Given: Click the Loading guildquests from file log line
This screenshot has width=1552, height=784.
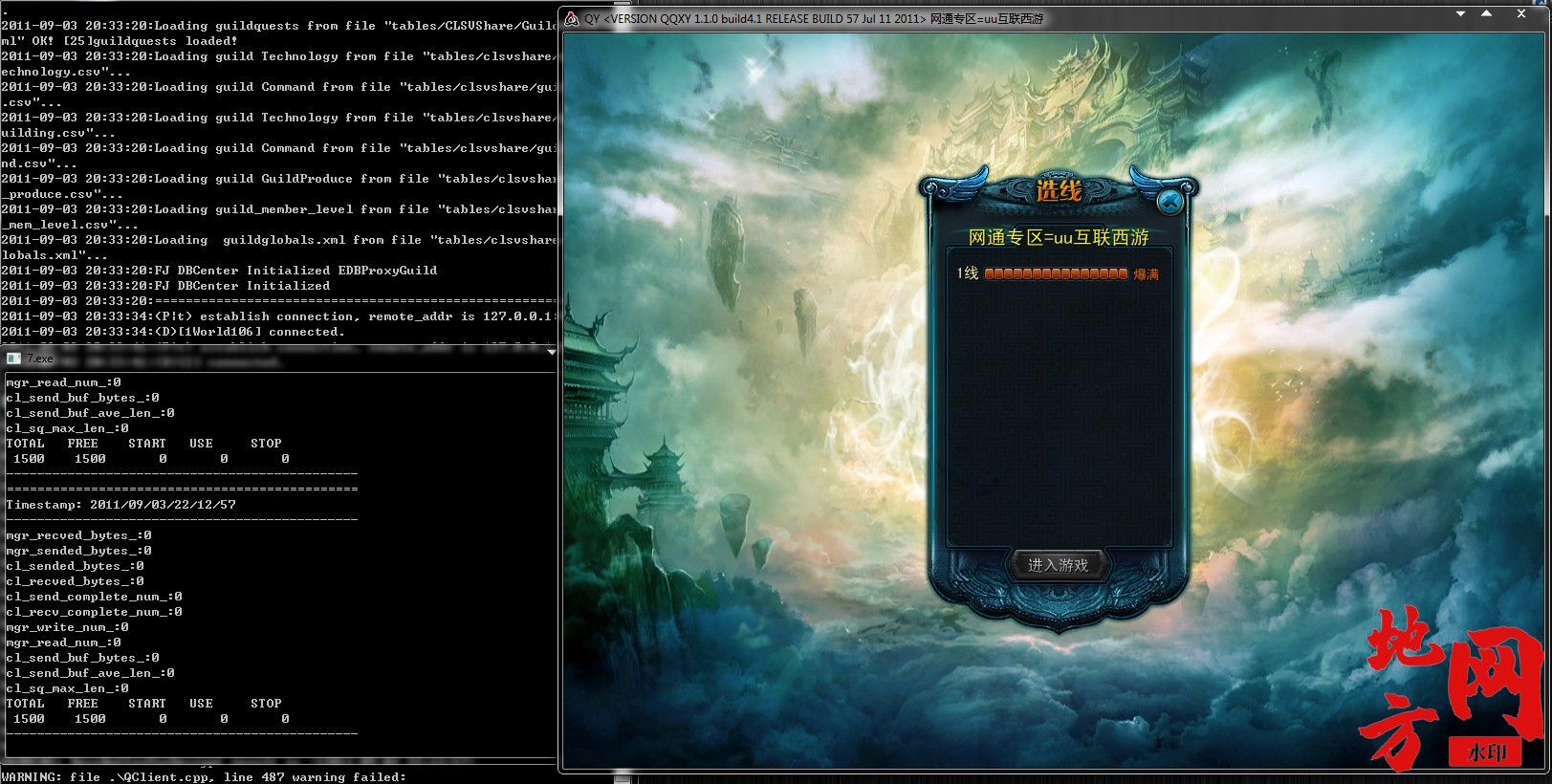Looking at the screenshot, I should 277,26.
